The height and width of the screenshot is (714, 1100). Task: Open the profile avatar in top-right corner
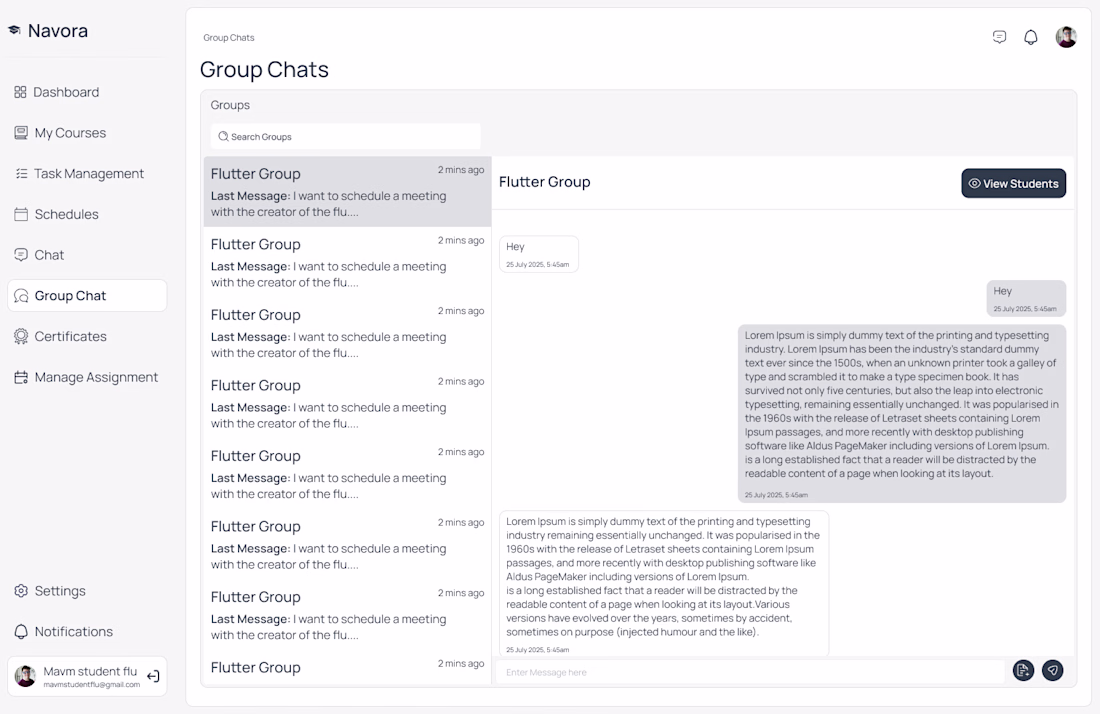point(1066,38)
